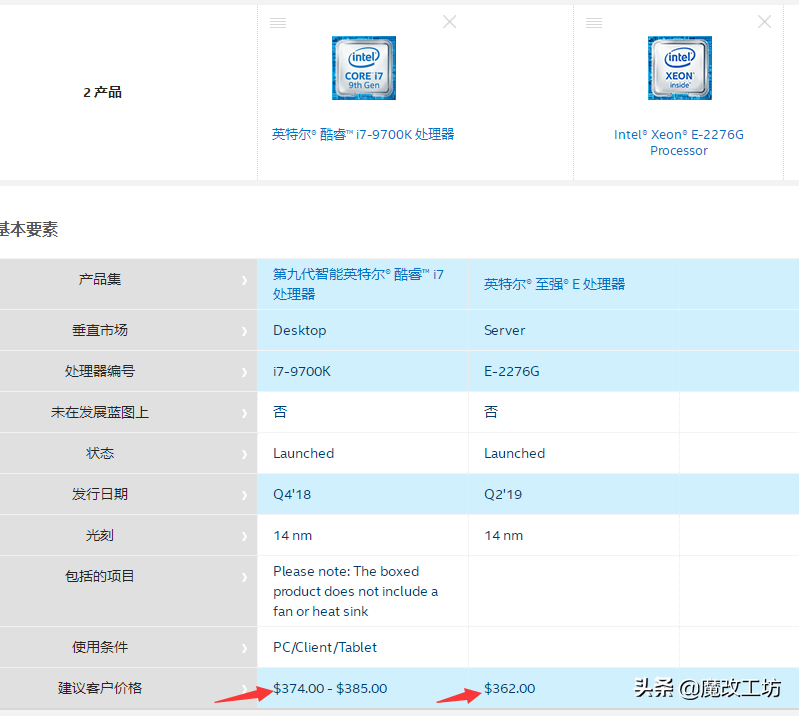Open the 英特尔 酷睿 i7-9700K 处理器 product link
The height and width of the screenshot is (716, 799).
(x=363, y=135)
